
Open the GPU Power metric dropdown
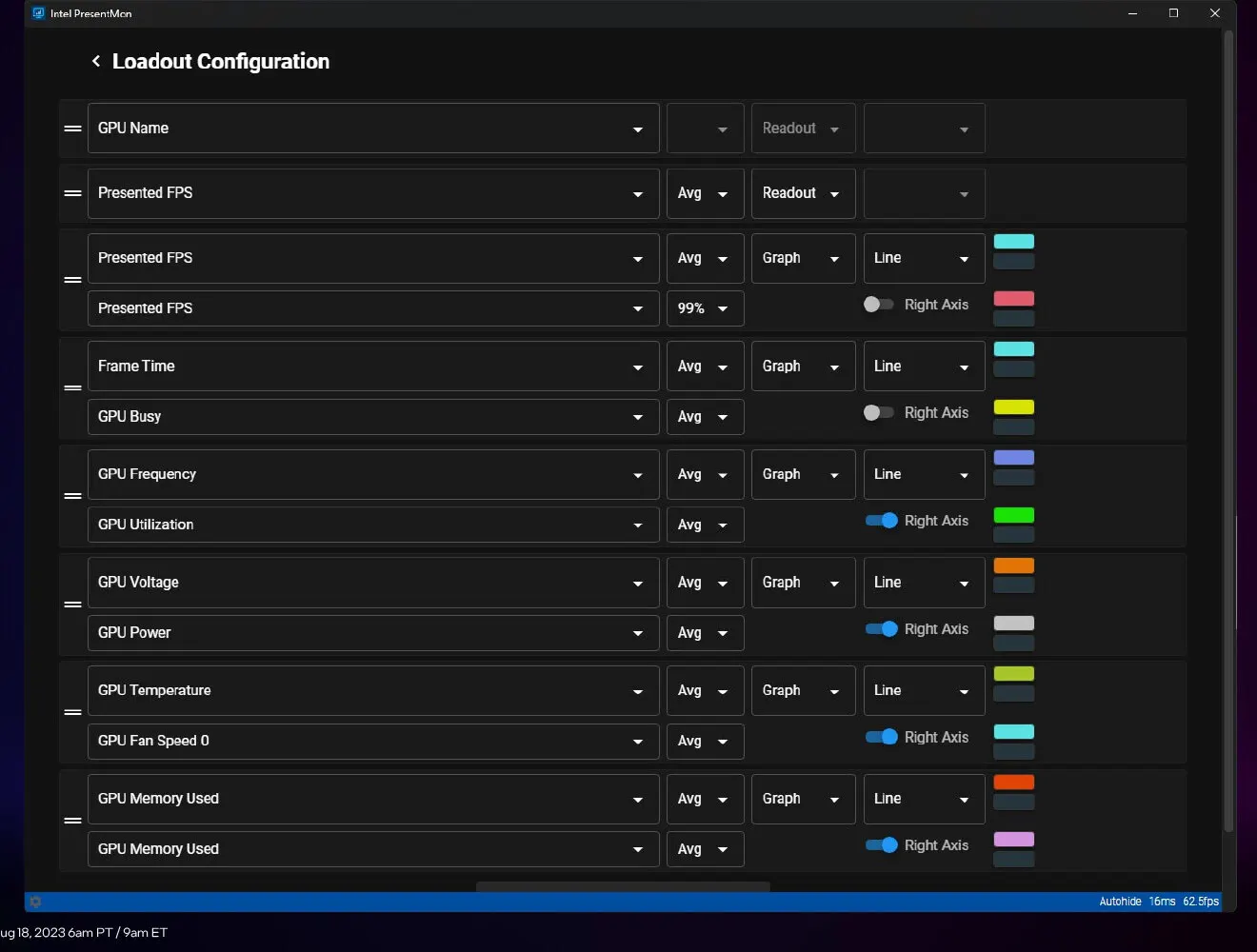pos(372,633)
